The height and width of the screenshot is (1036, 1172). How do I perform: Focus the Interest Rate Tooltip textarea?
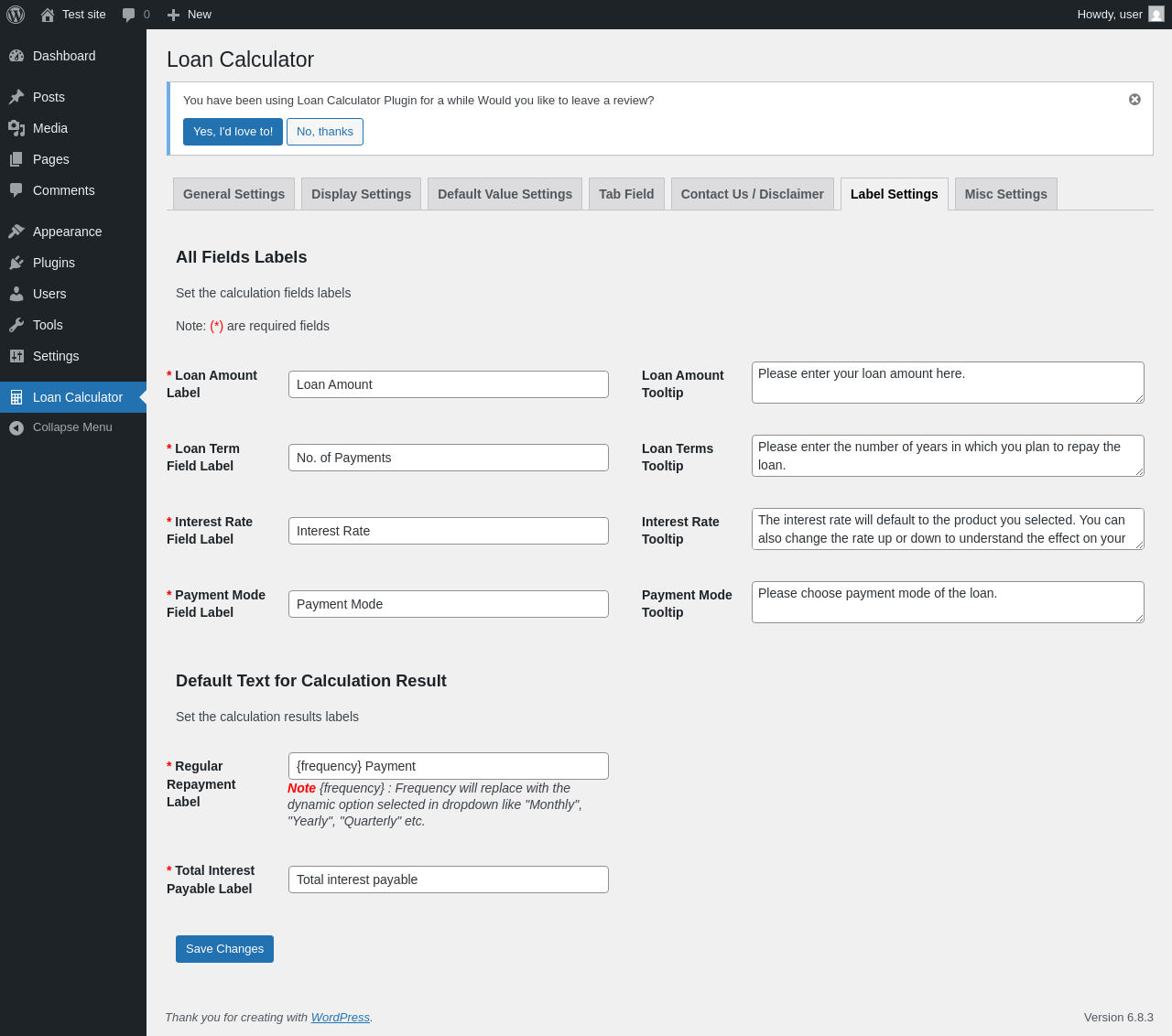coord(947,529)
